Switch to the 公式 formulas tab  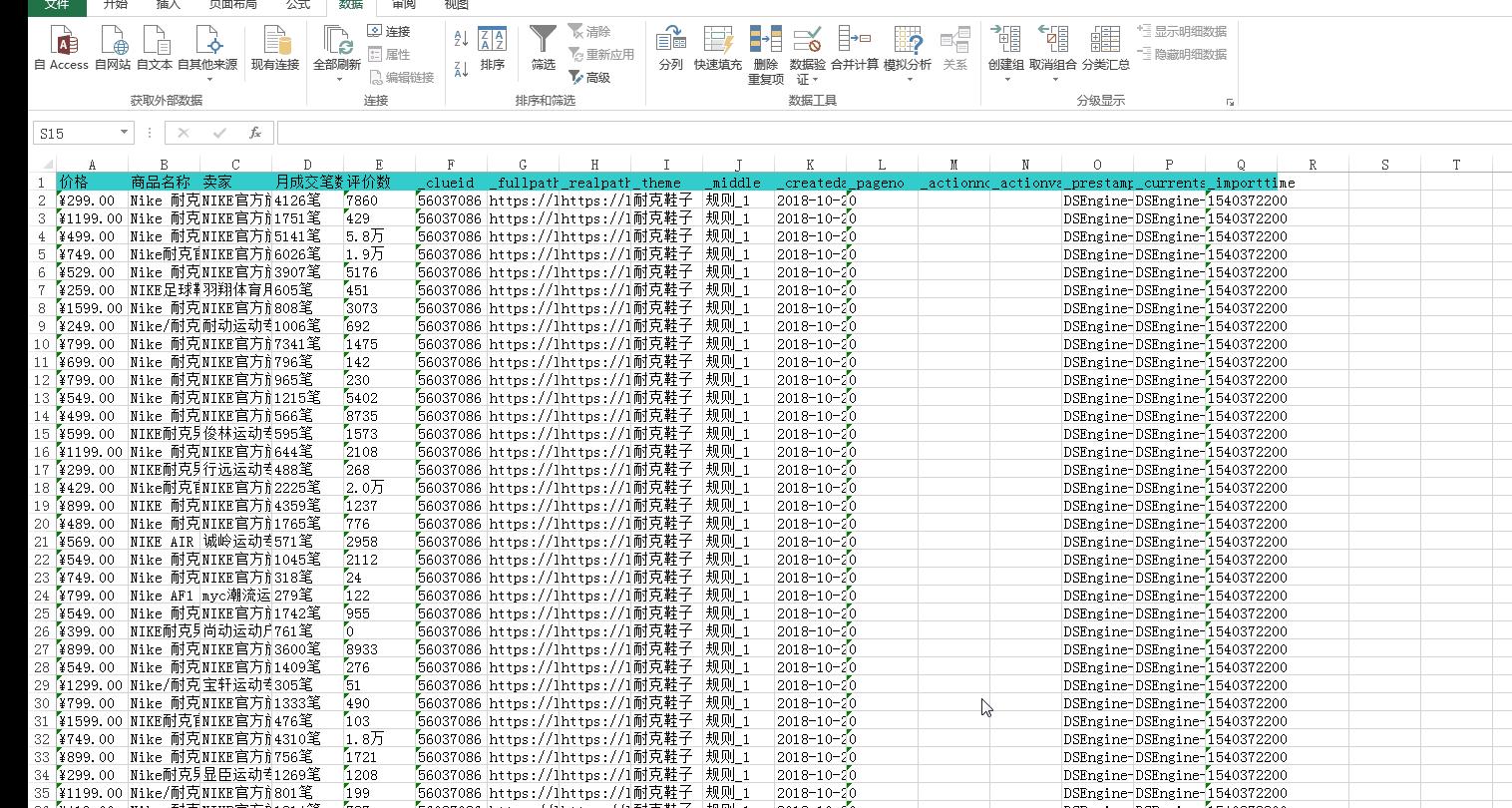pos(298,5)
